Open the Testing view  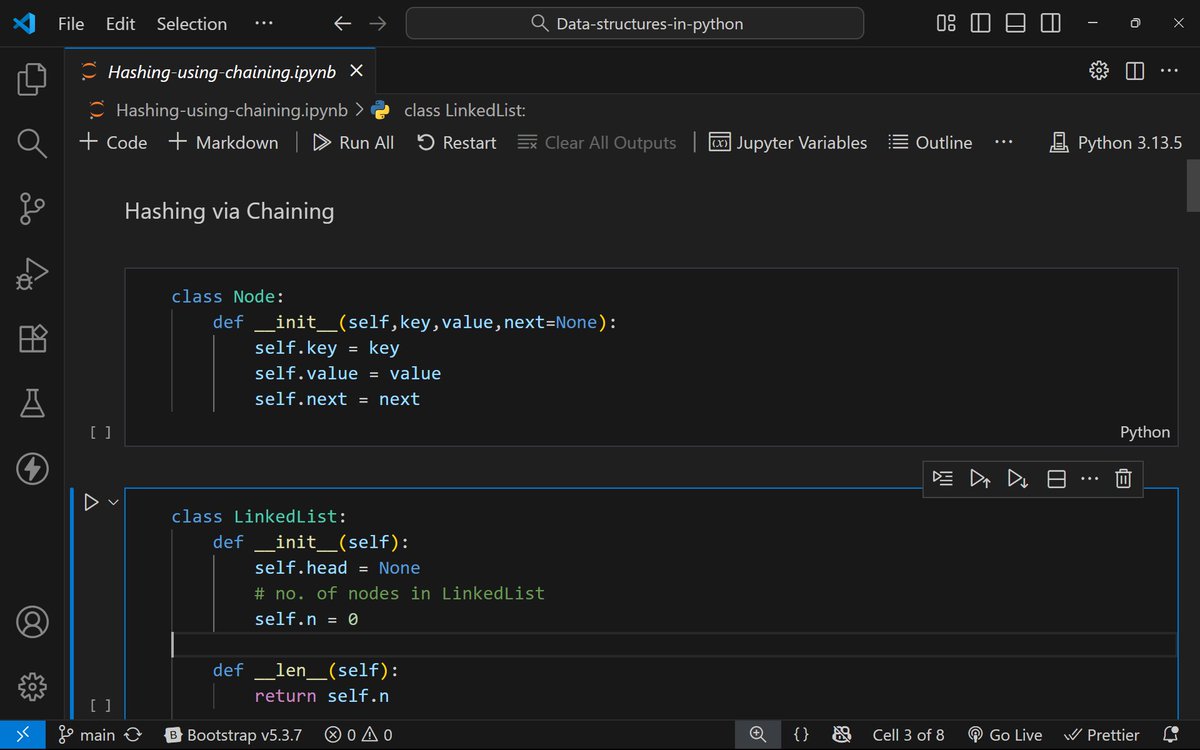[x=31, y=403]
